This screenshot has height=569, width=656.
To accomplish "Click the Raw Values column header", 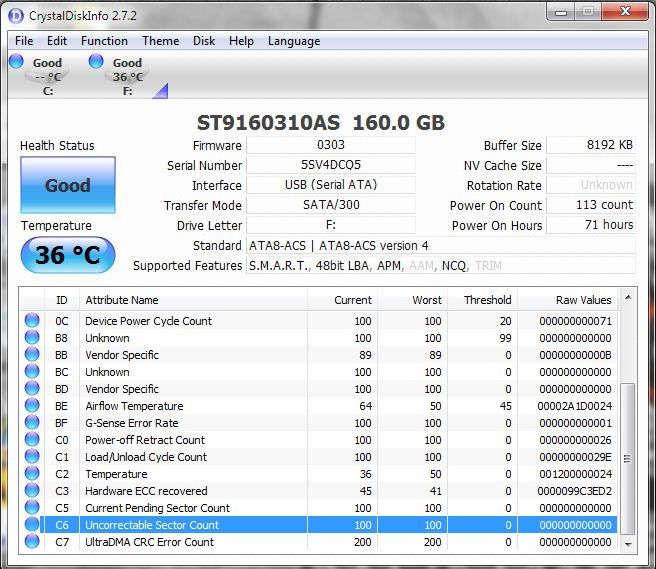I will (x=567, y=300).
